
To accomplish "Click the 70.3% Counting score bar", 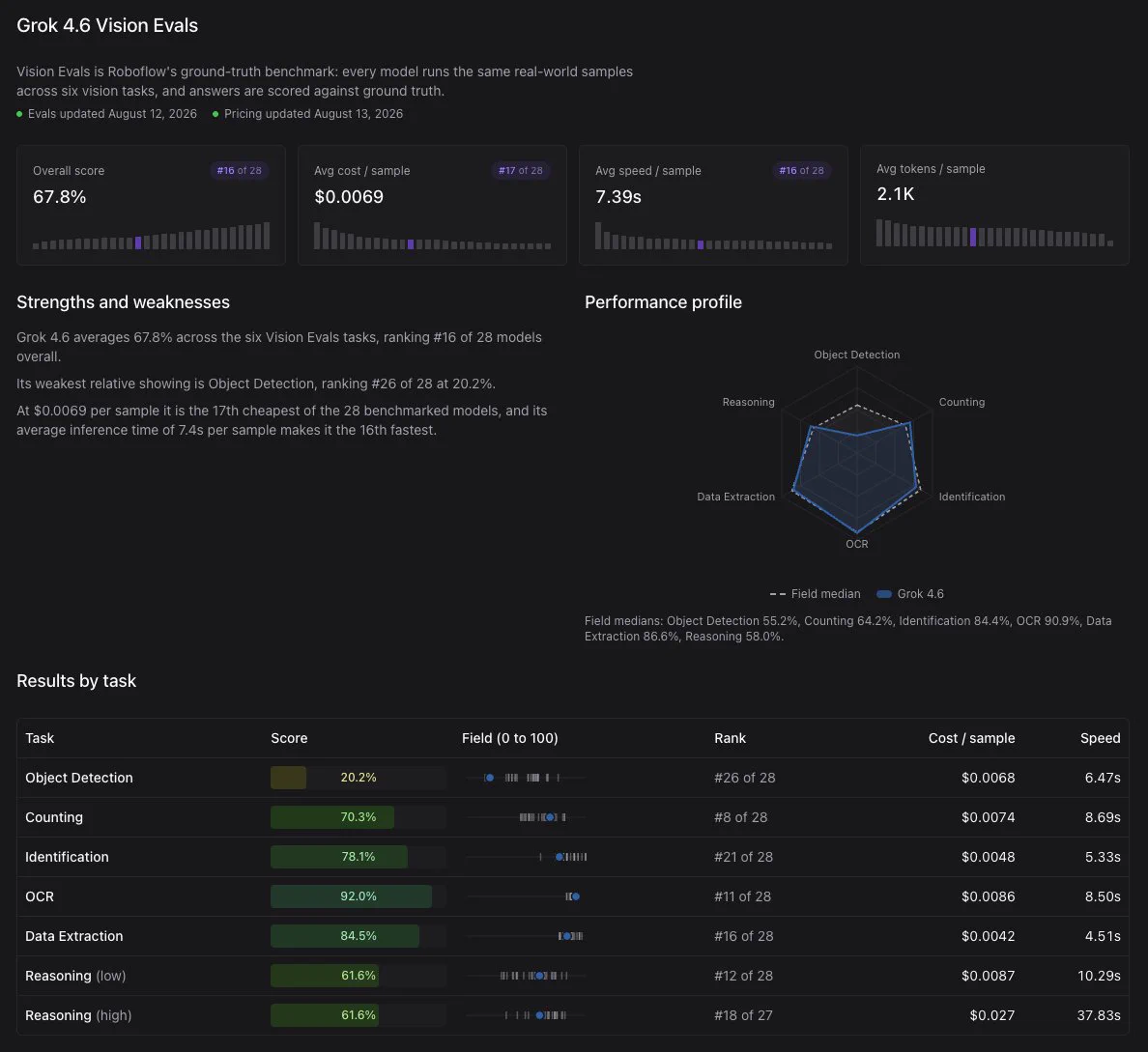I will pyautogui.click(x=358, y=817).
